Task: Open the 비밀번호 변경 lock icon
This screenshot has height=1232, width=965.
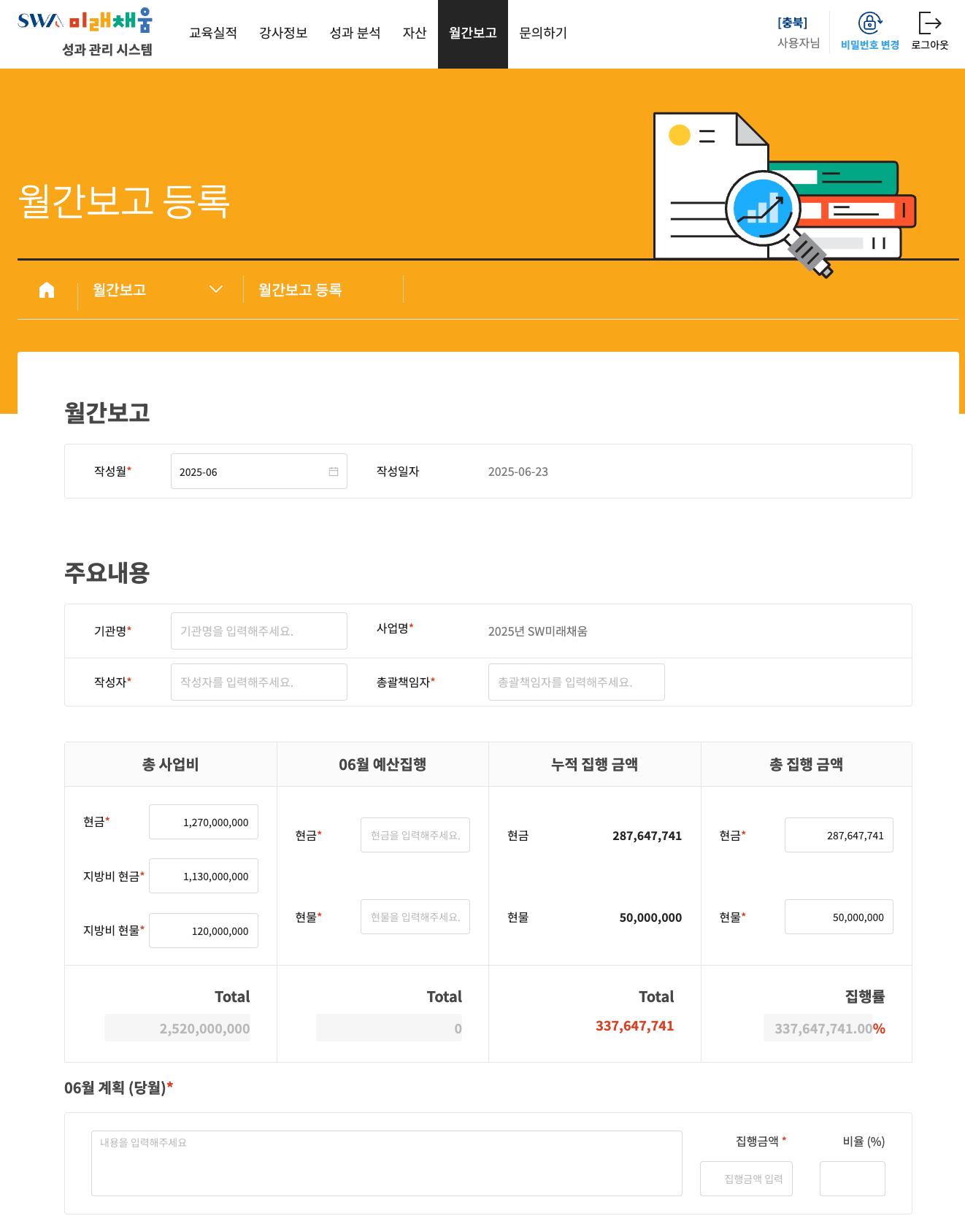Action: tap(870, 23)
